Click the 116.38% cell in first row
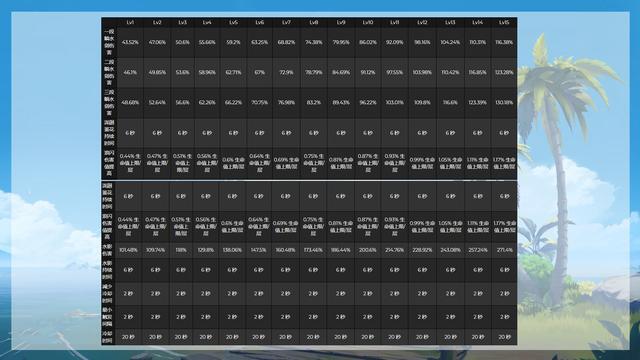This screenshot has width=640, height=360. click(504, 42)
